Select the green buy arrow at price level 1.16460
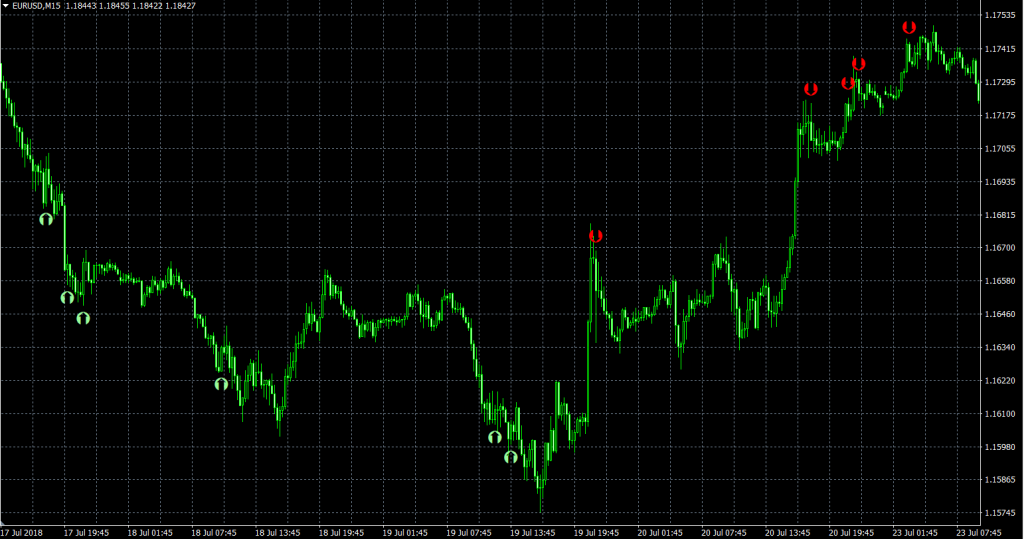The image size is (1024, 539). pyautogui.click(x=83, y=318)
